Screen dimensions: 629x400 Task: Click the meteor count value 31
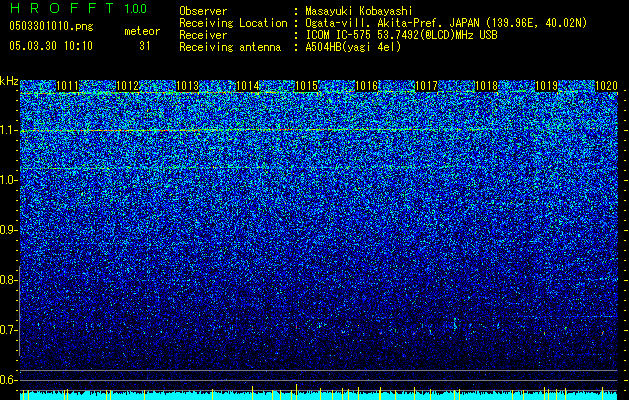tap(144, 46)
